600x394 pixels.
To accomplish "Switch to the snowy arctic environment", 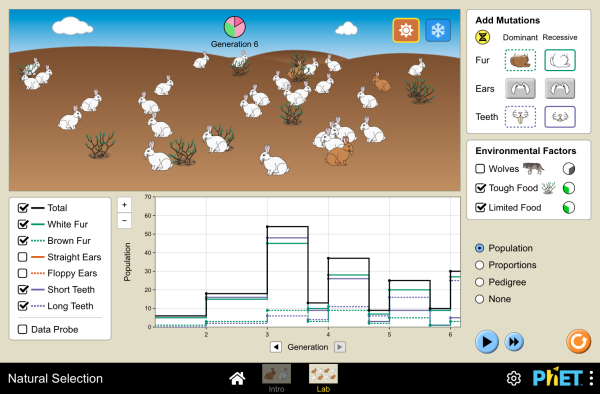I will click(438, 30).
